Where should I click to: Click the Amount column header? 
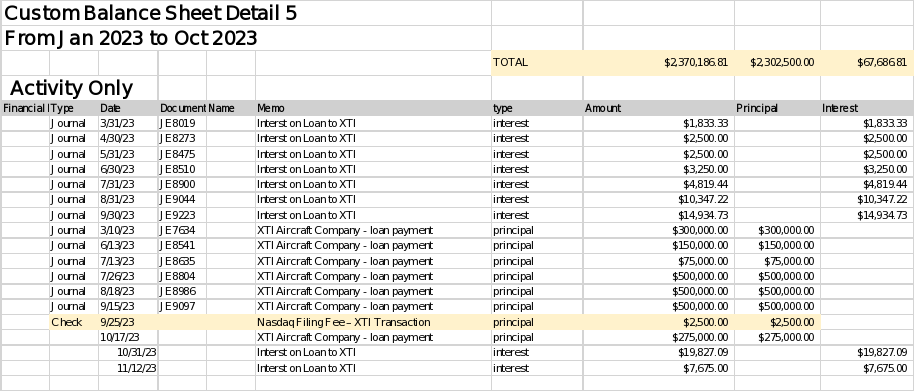click(x=659, y=108)
